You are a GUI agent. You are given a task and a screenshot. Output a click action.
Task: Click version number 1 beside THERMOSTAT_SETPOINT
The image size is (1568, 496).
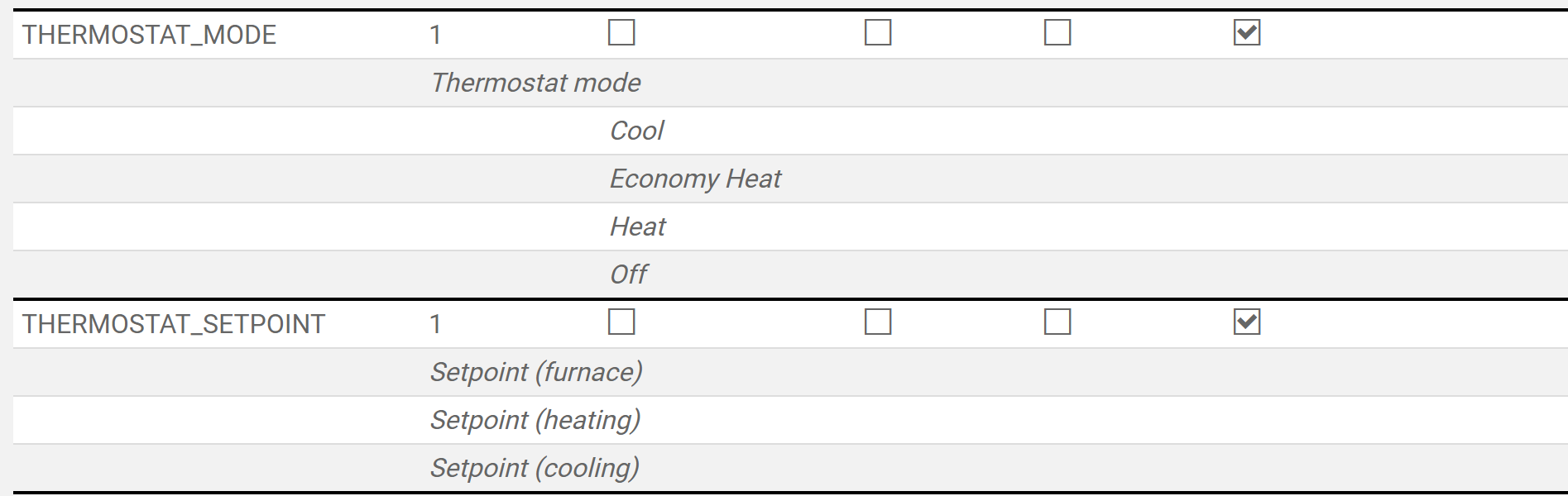coord(435,324)
